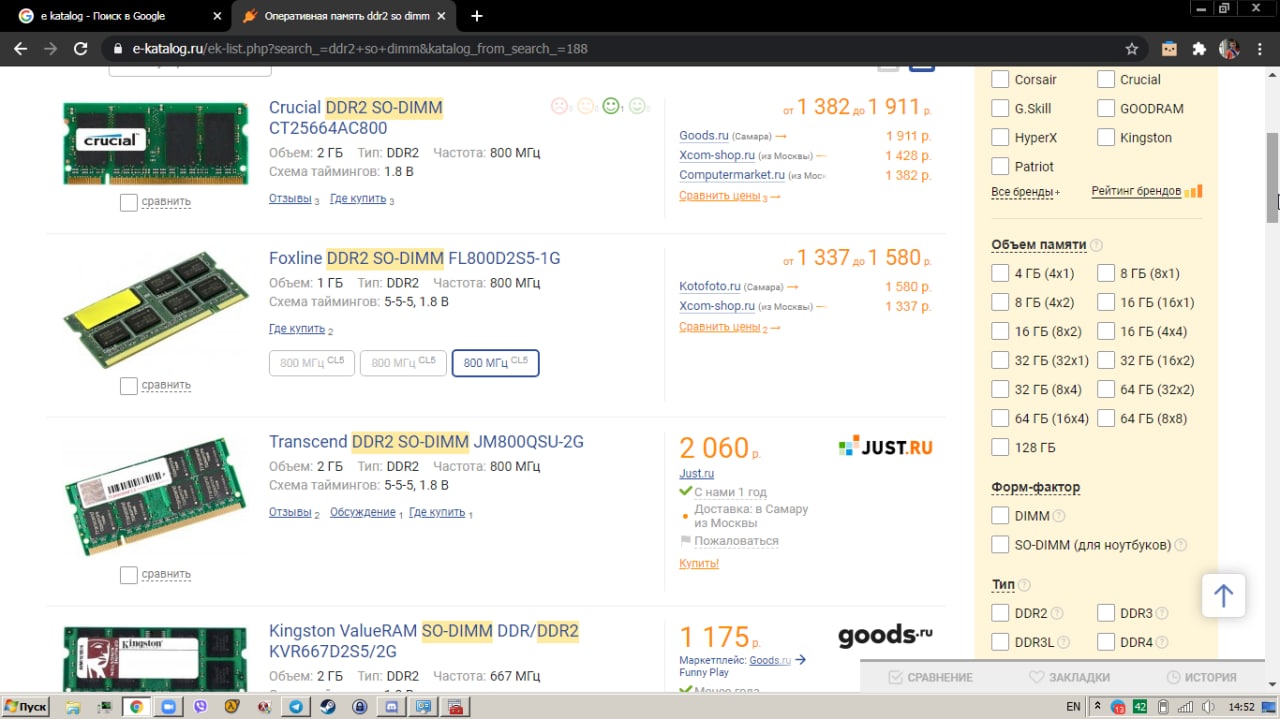Check the Kingston brand checkbox
Viewport: 1280px width, 719px height.
[x=1106, y=137]
